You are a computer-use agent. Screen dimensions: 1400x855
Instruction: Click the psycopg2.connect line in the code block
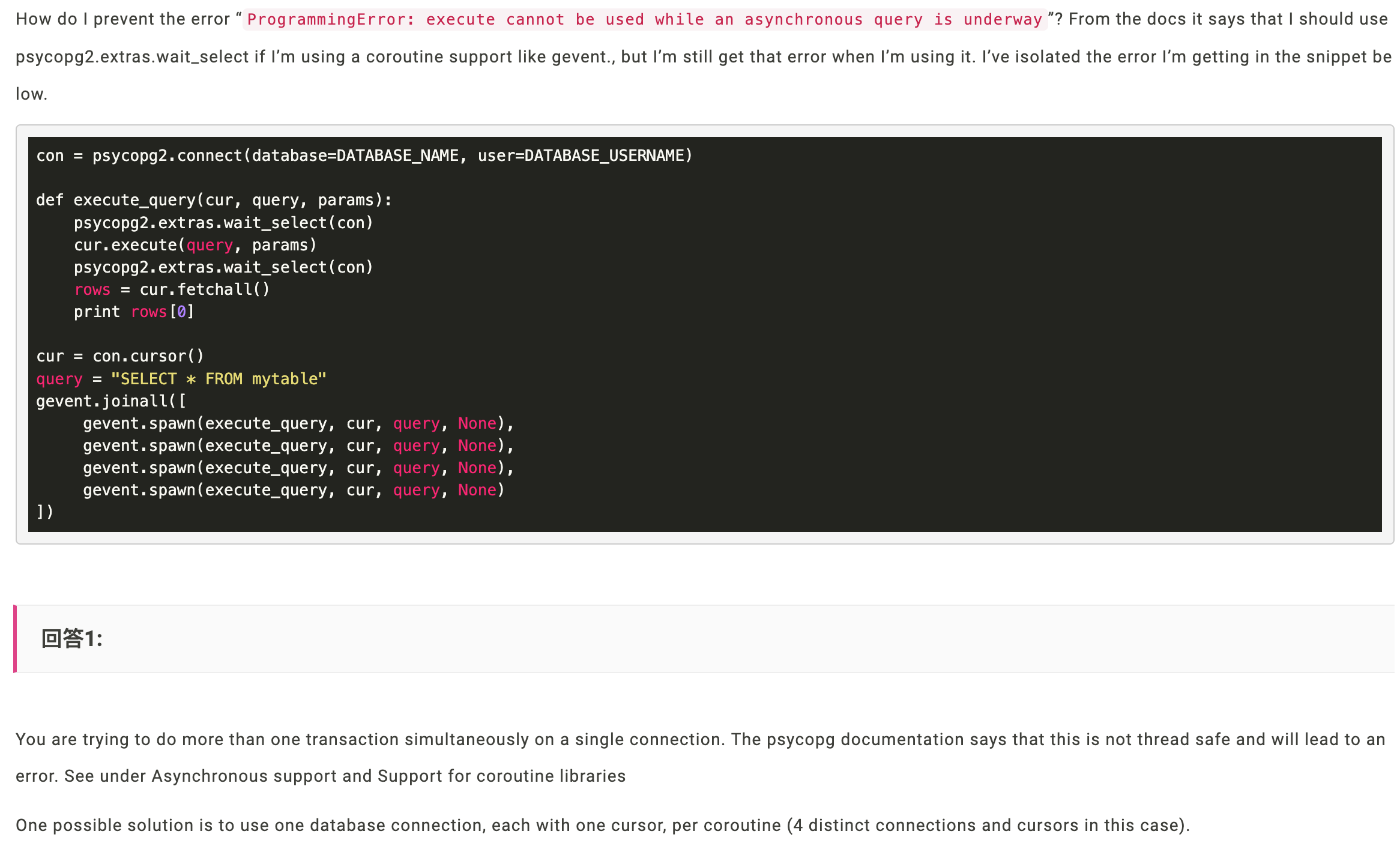tap(364, 156)
